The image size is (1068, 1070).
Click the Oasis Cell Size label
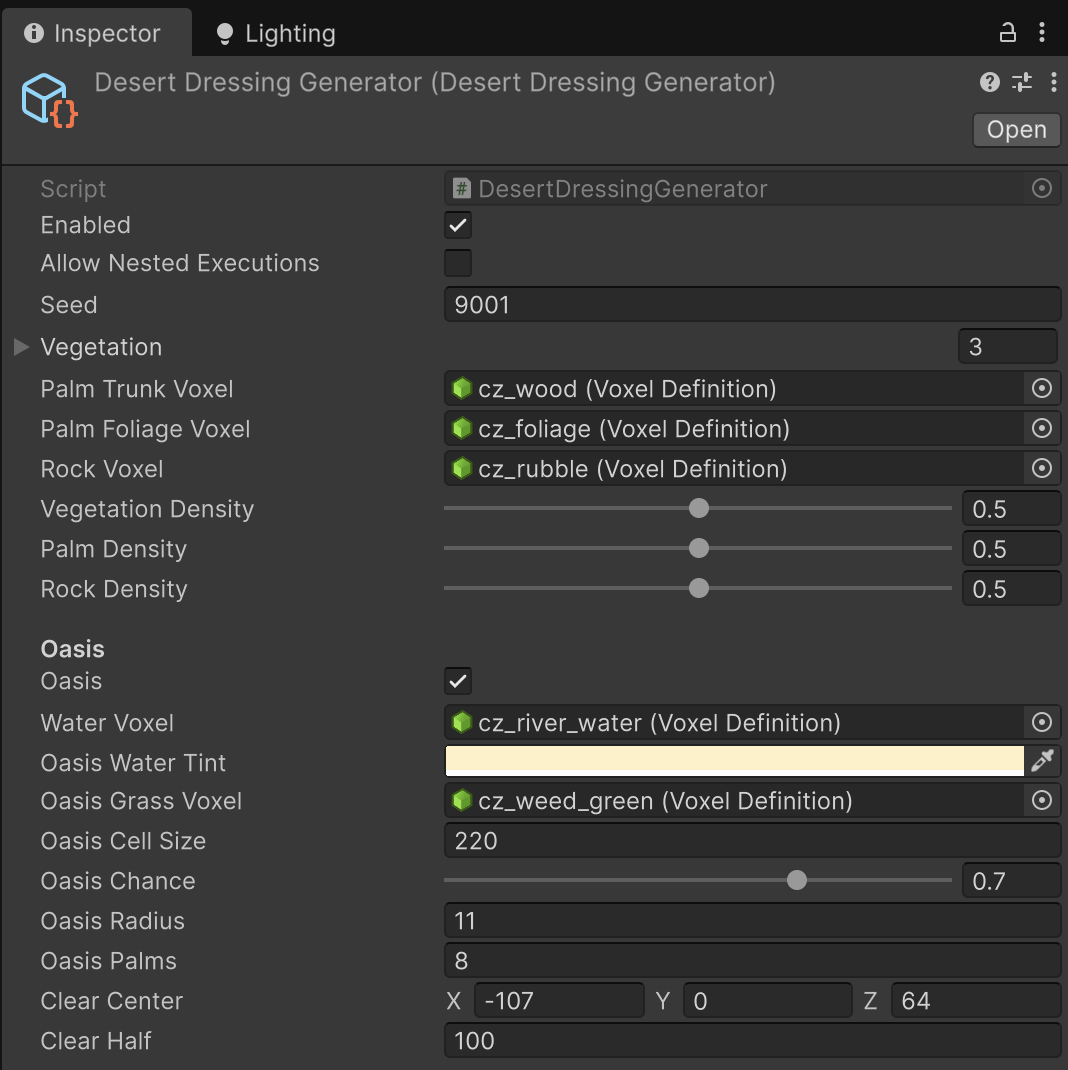coord(123,840)
